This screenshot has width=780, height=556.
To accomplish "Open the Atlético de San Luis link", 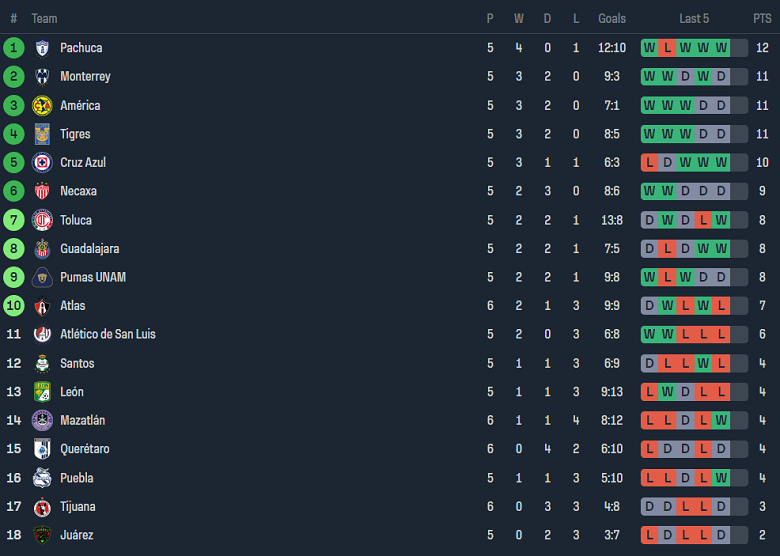I will tap(107, 334).
